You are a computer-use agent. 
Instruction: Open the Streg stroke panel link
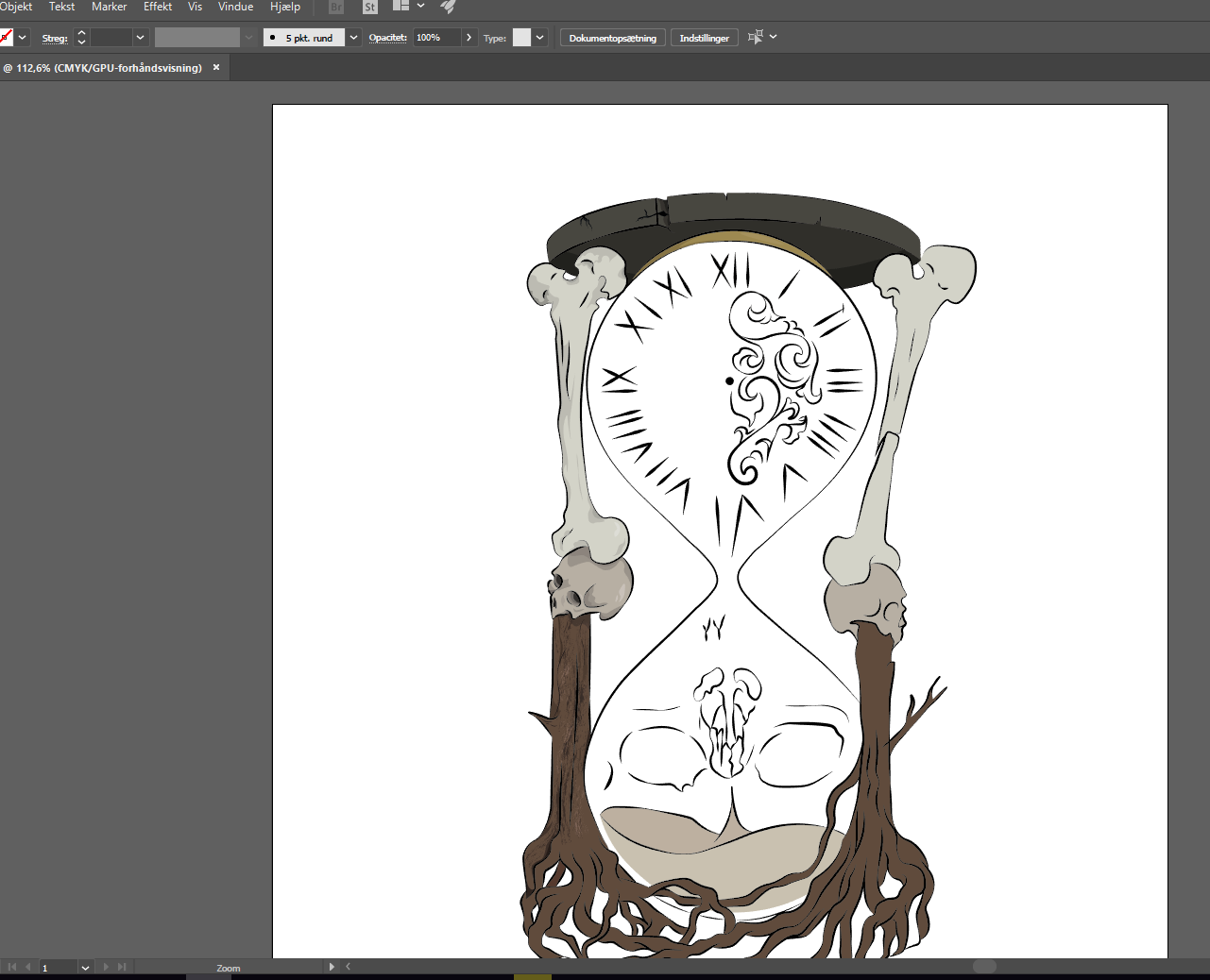(55, 38)
